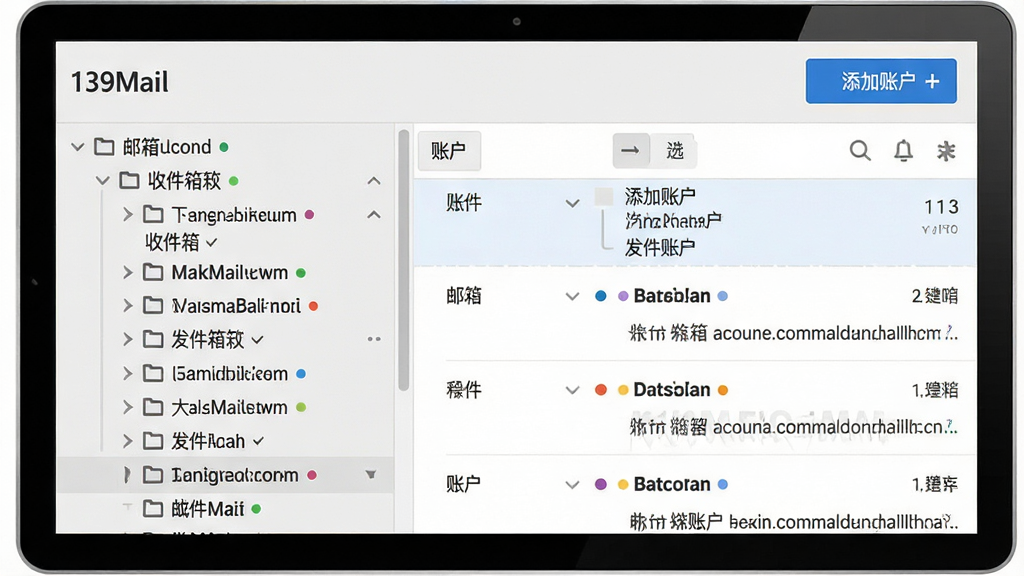The image size is (1024, 576).
Task: Click the 113 count in 账件 row
Action: [x=941, y=207]
